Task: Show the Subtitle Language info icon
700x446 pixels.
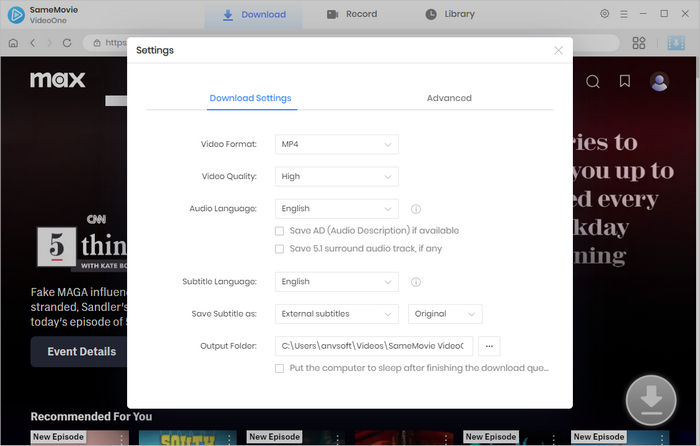Action: (416, 282)
